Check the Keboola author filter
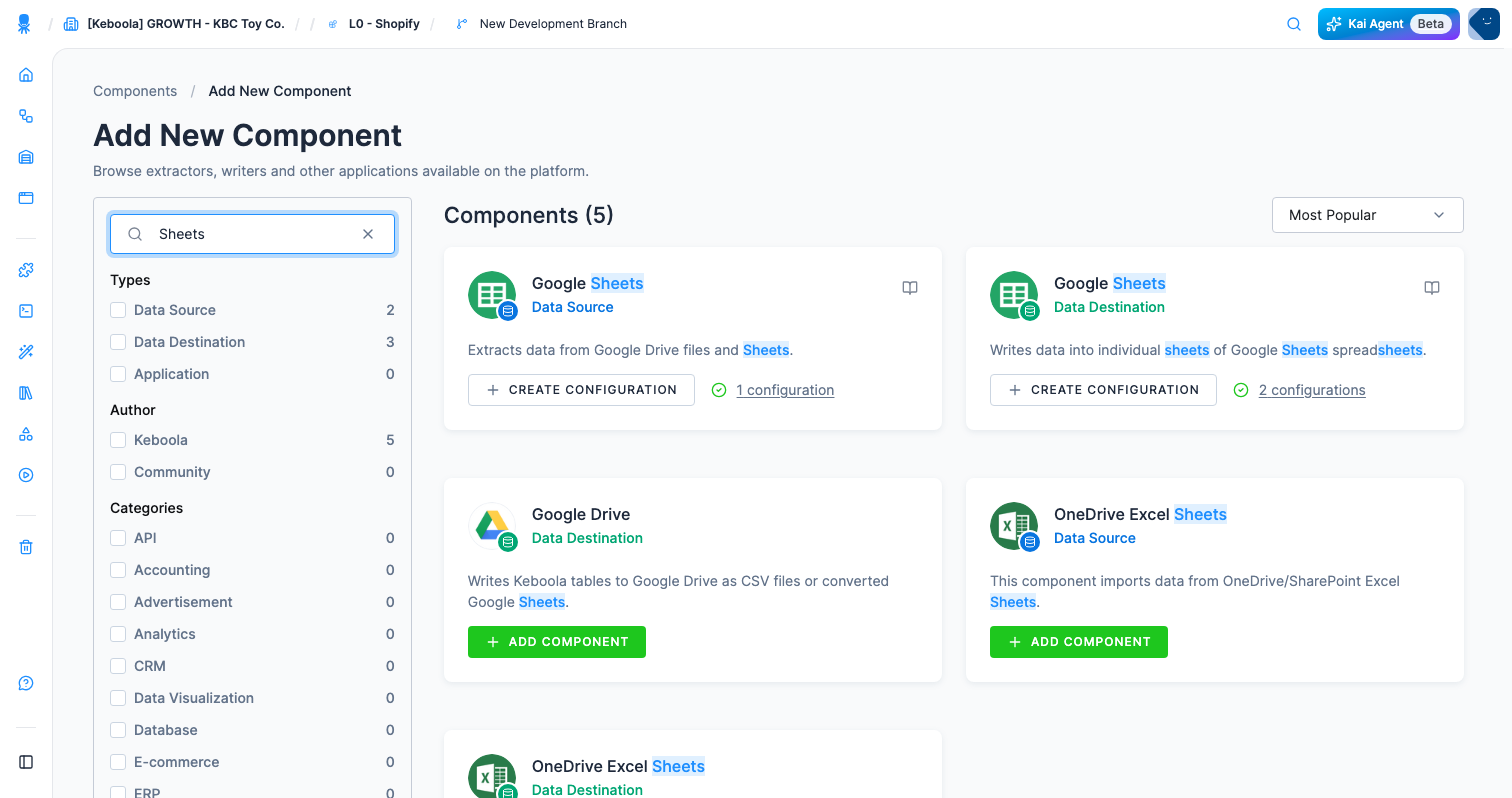Viewport: 1512px width, 798px height. tap(118, 440)
